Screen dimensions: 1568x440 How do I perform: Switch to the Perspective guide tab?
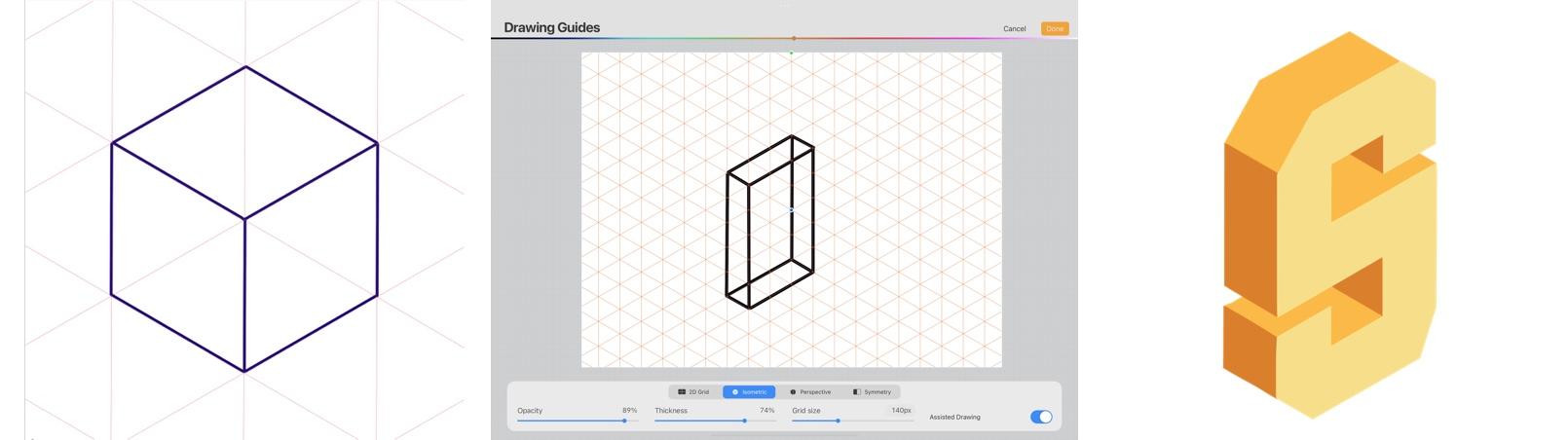tap(810, 392)
